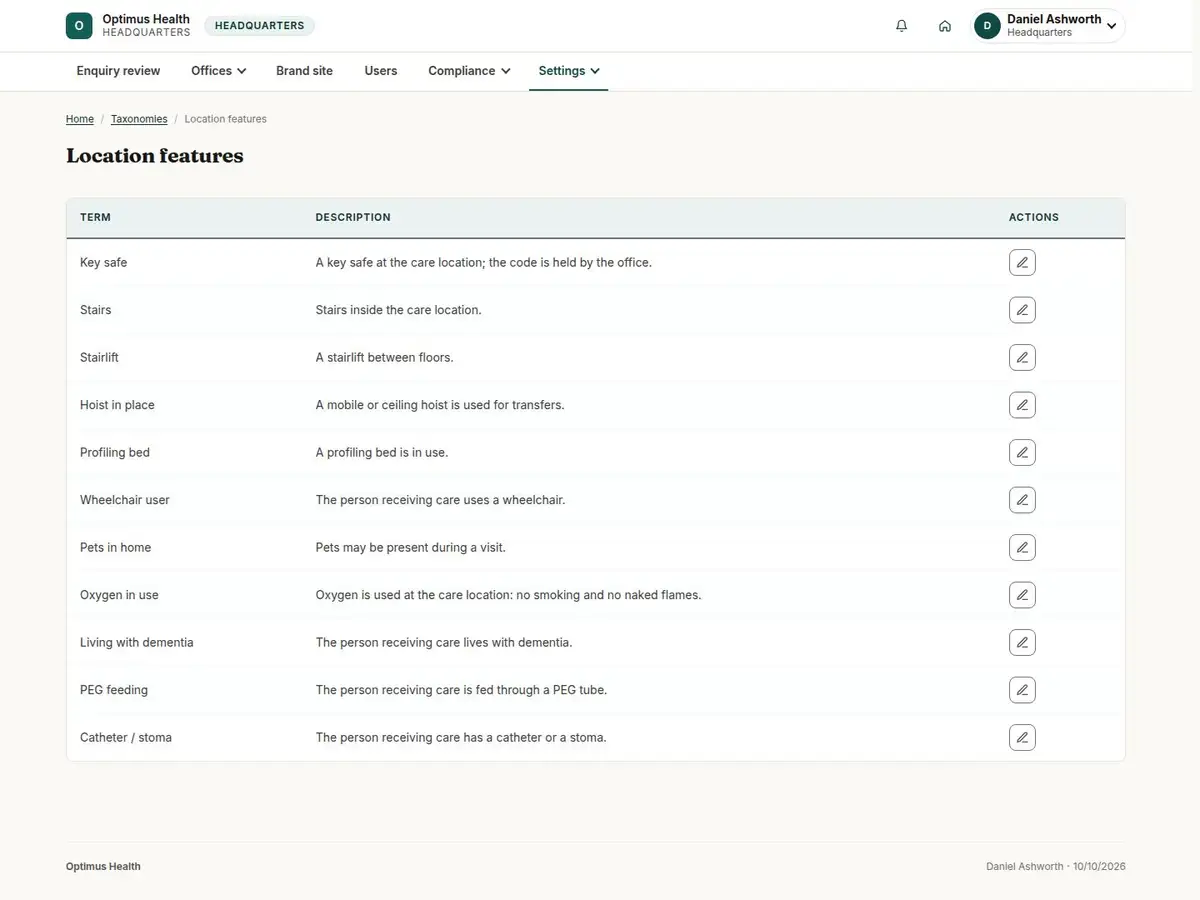Click the Description column header
The height and width of the screenshot is (900, 1200).
click(353, 217)
